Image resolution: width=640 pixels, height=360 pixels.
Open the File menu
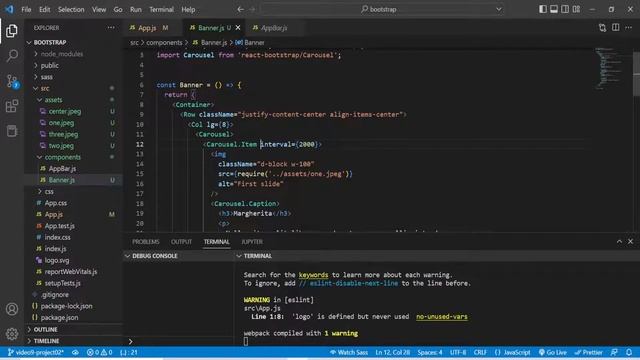26,9
